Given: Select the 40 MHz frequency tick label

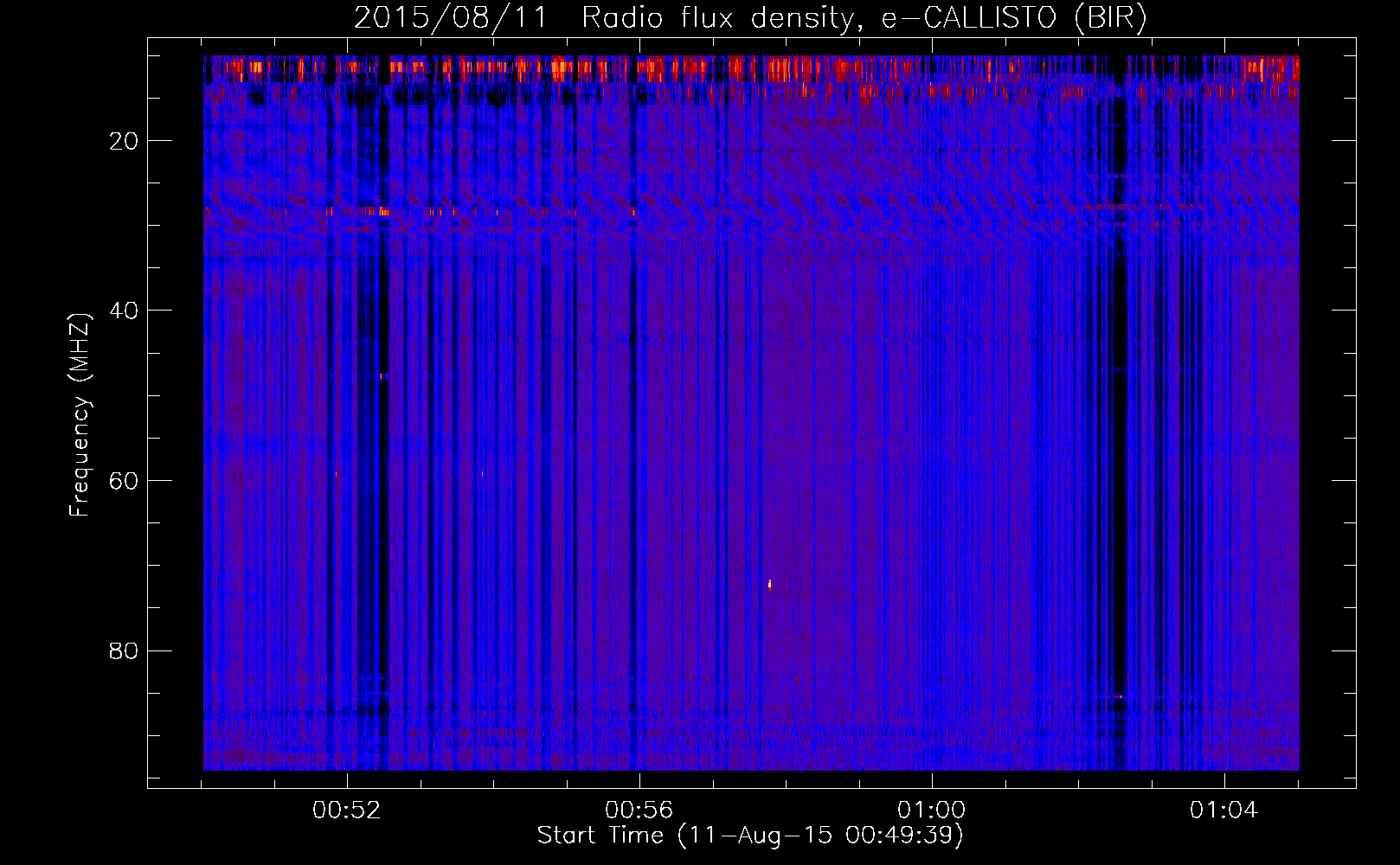Looking at the screenshot, I should (125, 310).
